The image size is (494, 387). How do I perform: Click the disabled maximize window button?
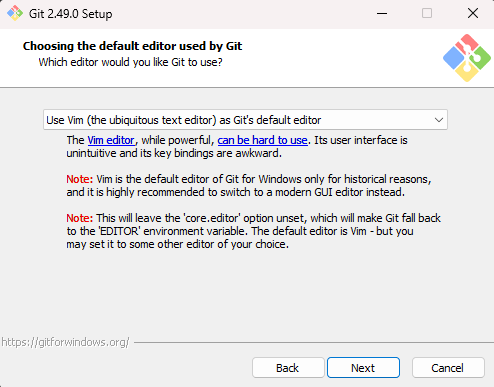(x=427, y=14)
